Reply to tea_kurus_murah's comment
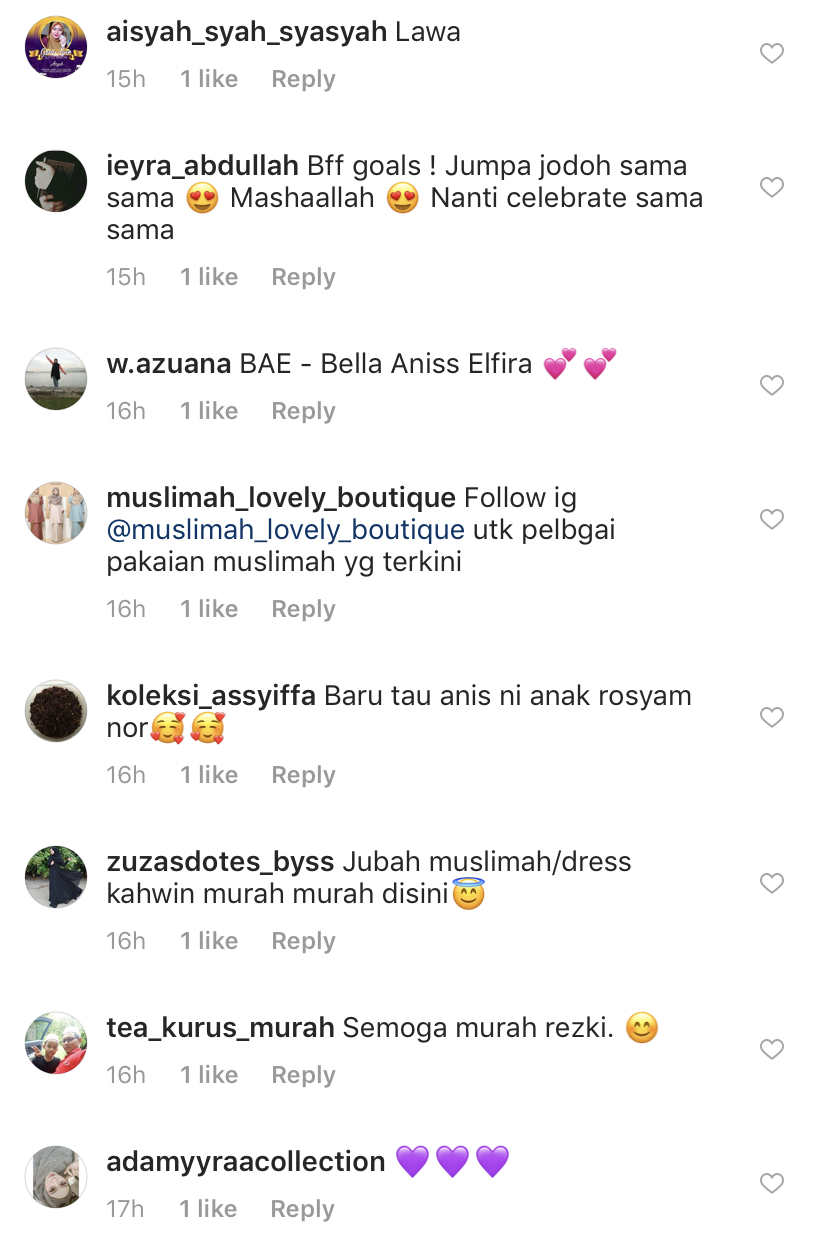 tap(303, 1075)
